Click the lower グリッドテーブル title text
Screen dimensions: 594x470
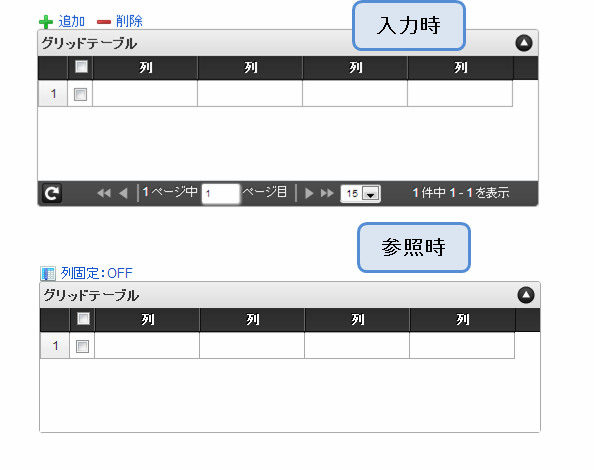click(91, 295)
